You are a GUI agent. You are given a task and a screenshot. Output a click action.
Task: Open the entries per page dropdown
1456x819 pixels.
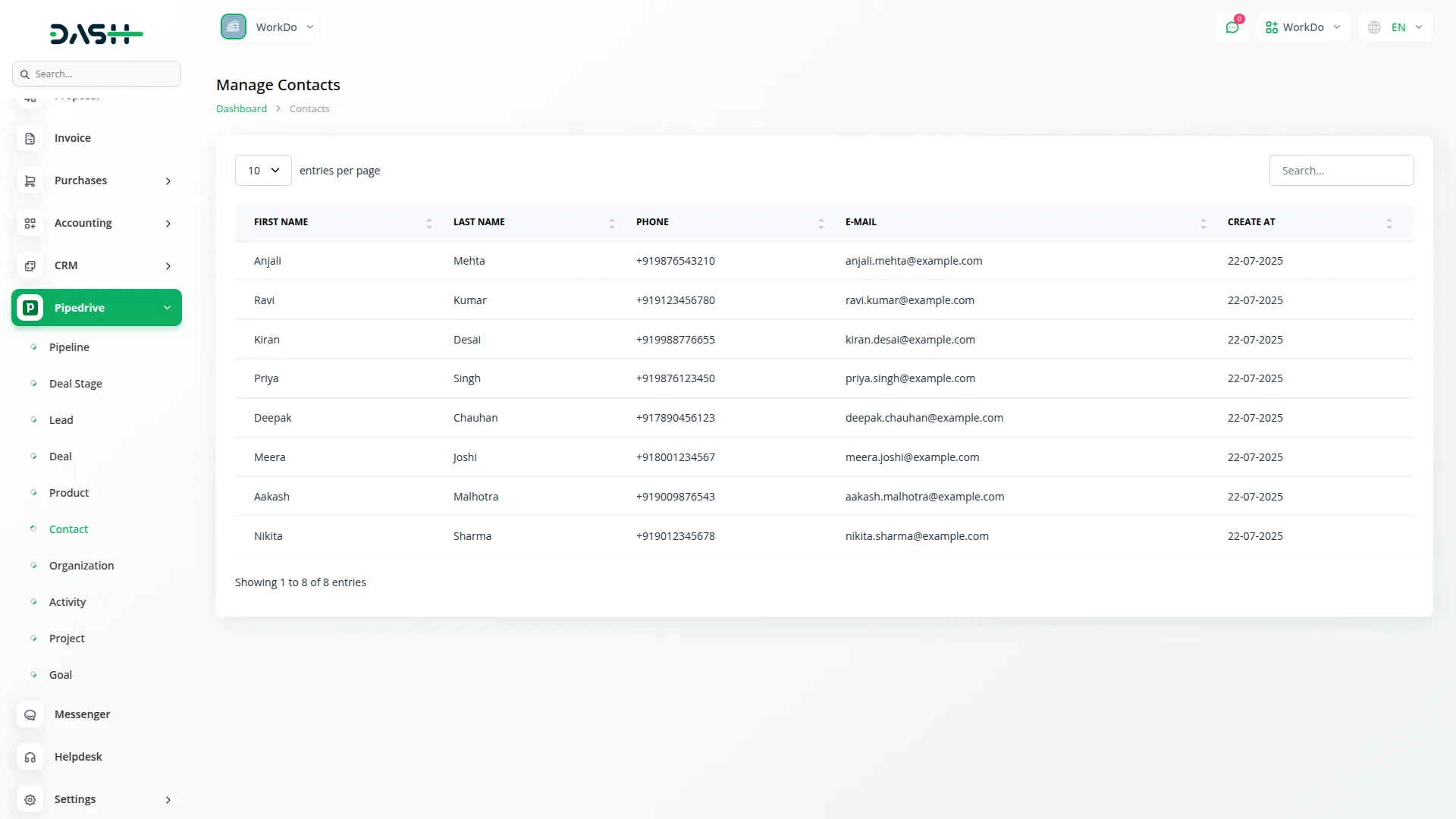coord(262,170)
